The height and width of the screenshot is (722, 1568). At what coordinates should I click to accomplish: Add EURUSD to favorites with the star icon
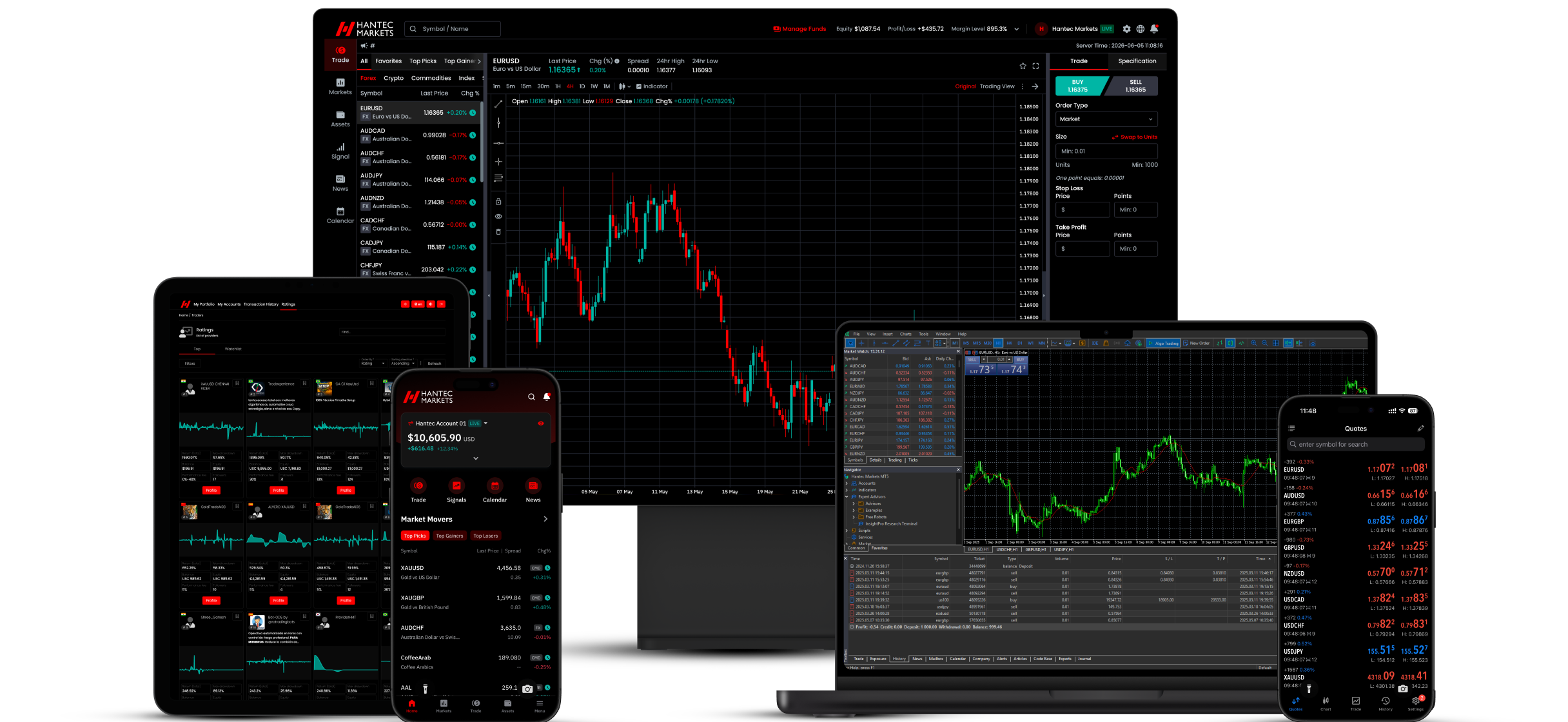click(x=1023, y=66)
